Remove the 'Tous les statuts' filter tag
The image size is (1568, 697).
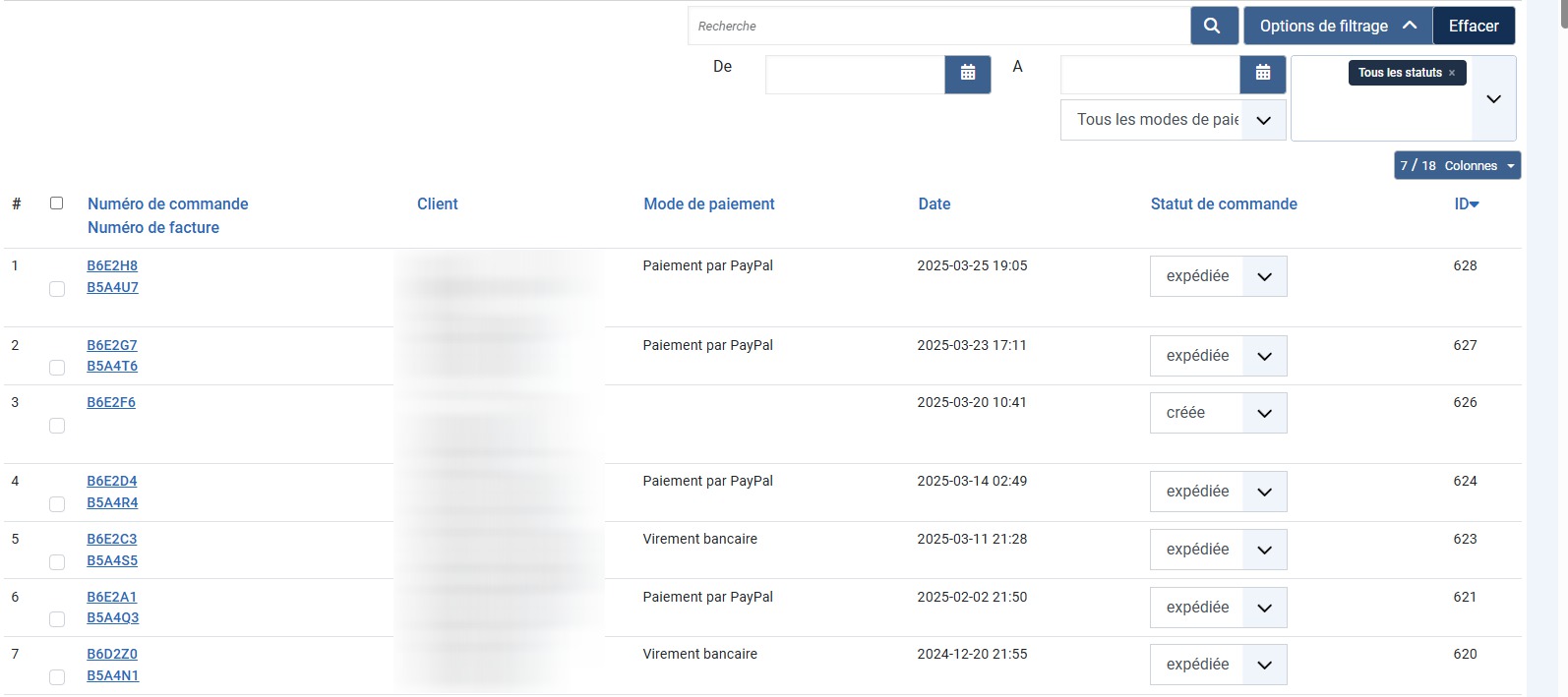click(1452, 73)
